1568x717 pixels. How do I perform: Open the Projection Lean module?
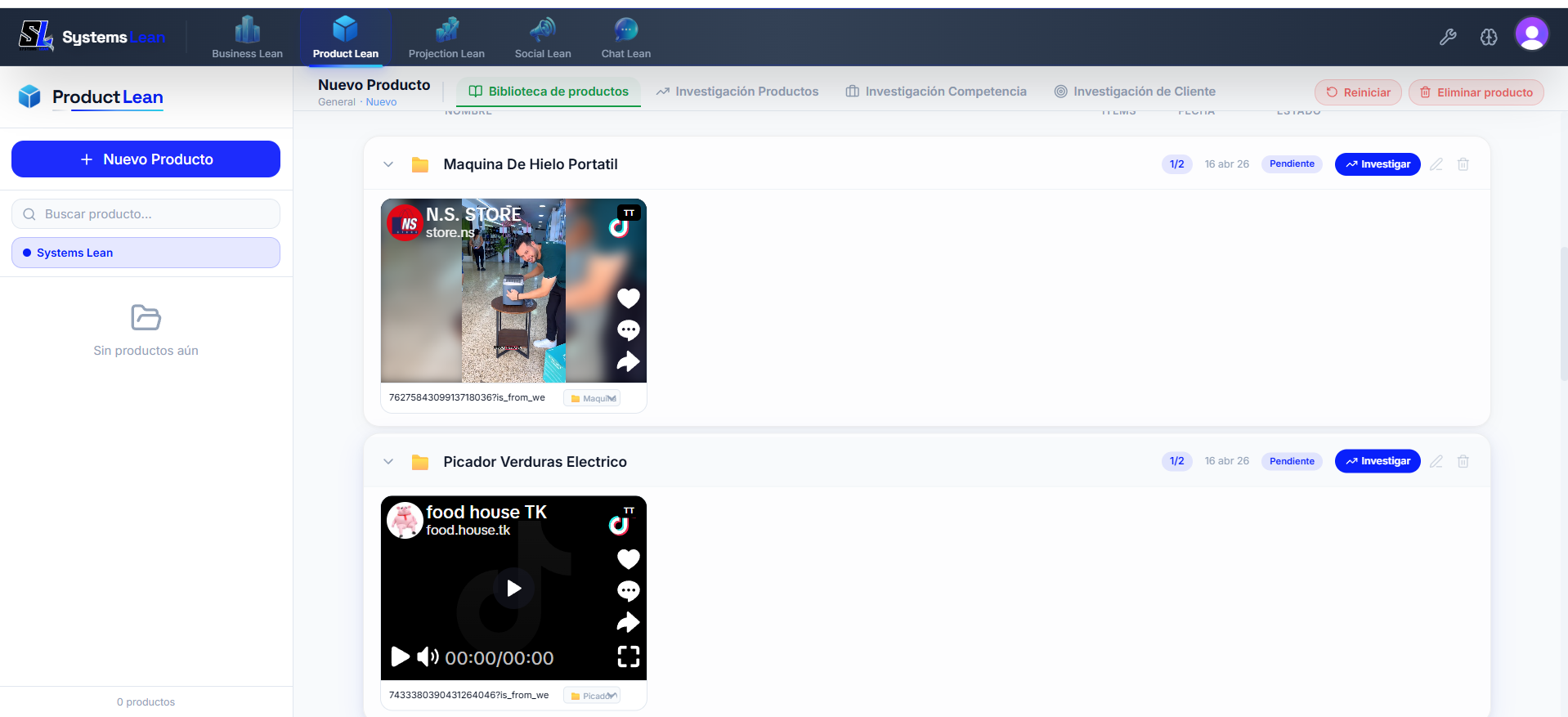tap(446, 38)
